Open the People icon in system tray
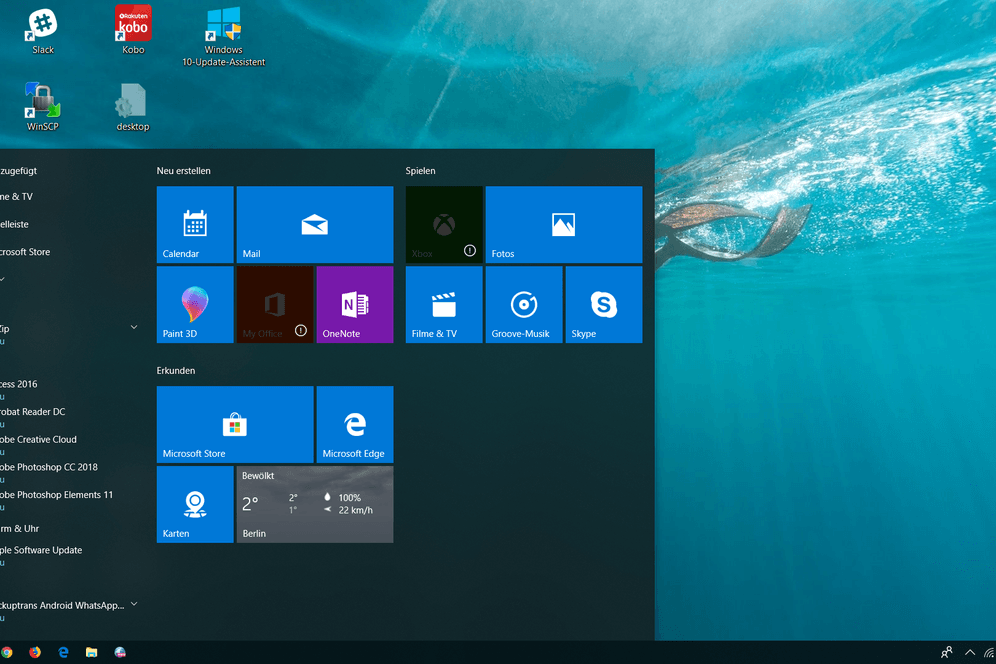 [x=946, y=653]
